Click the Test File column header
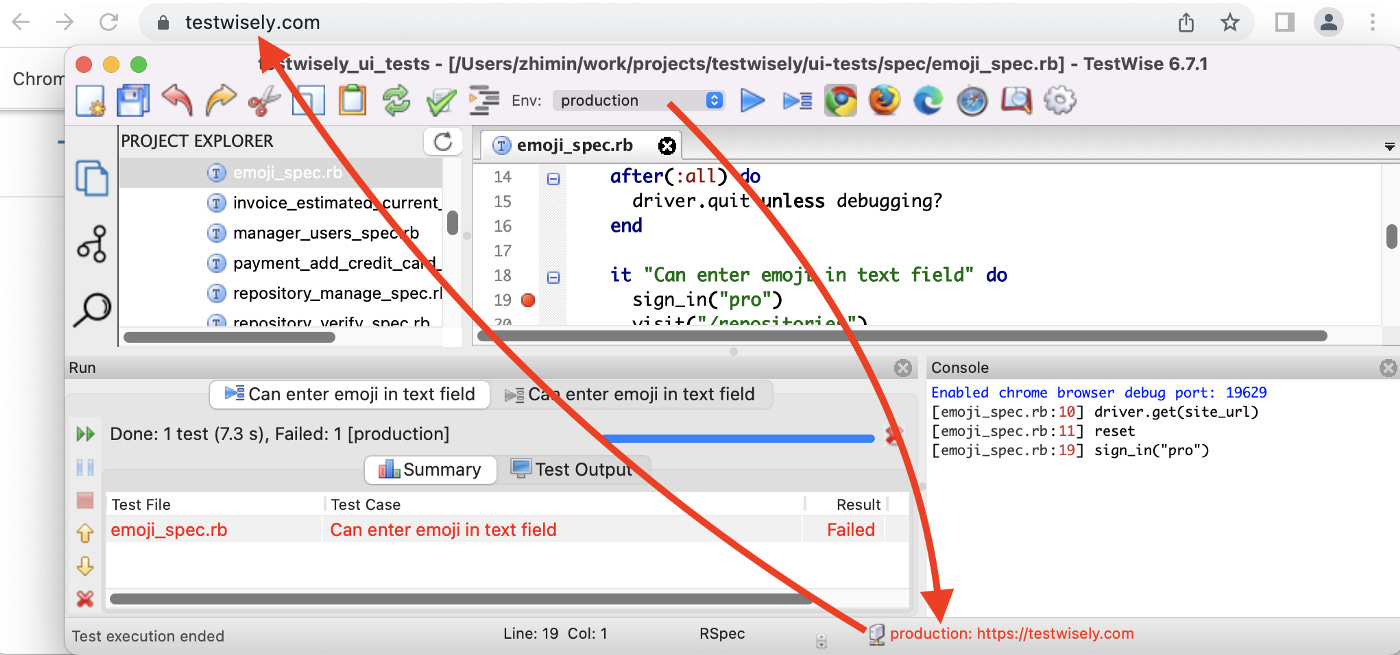Image resolution: width=1400 pixels, height=655 pixels. (x=215, y=504)
